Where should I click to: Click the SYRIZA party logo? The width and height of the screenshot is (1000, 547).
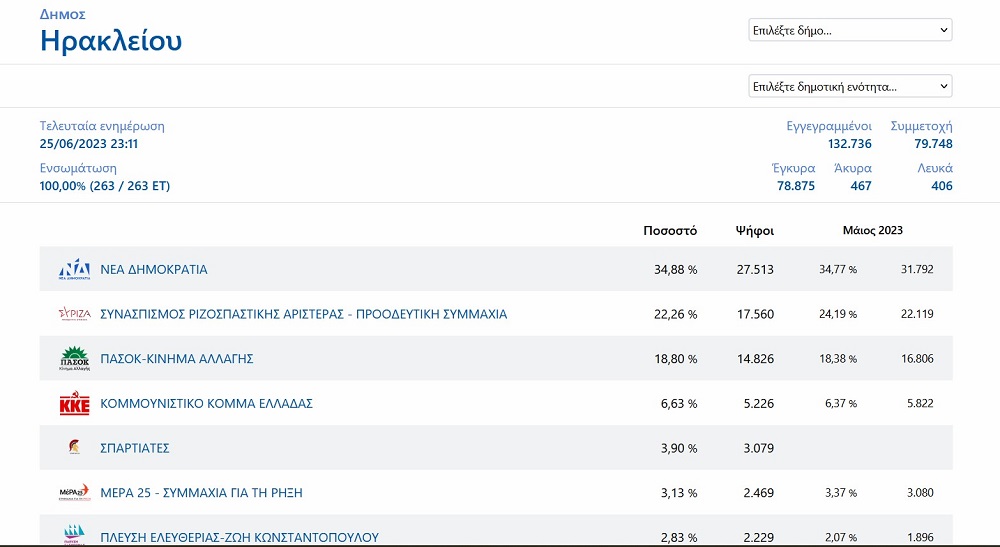pos(75,314)
